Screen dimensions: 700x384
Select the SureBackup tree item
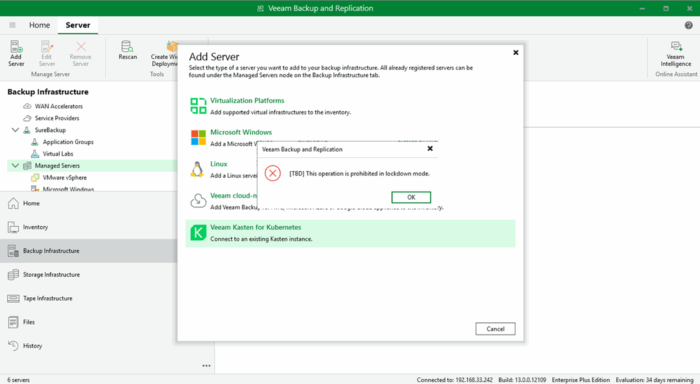[50, 130]
